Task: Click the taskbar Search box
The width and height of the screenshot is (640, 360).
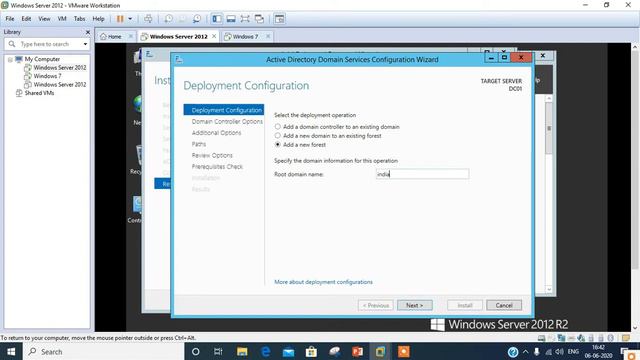Action: (103, 351)
